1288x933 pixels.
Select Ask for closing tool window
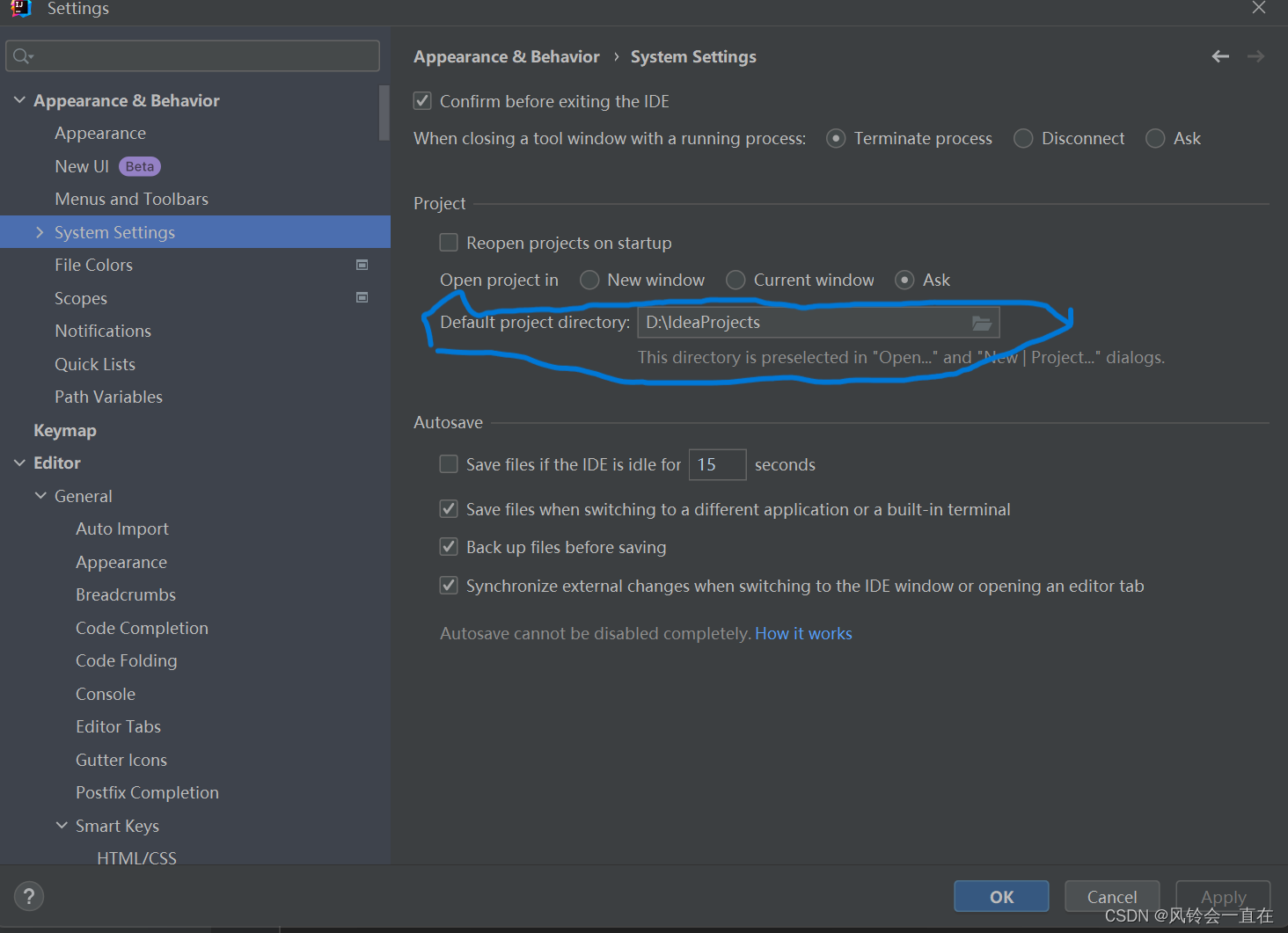pos(1155,139)
